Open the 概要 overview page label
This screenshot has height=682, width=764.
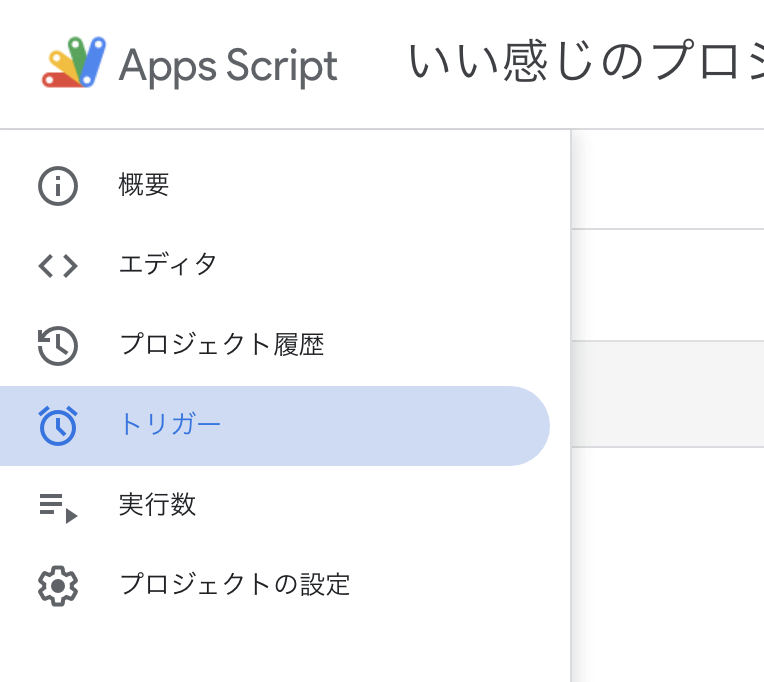tap(144, 185)
